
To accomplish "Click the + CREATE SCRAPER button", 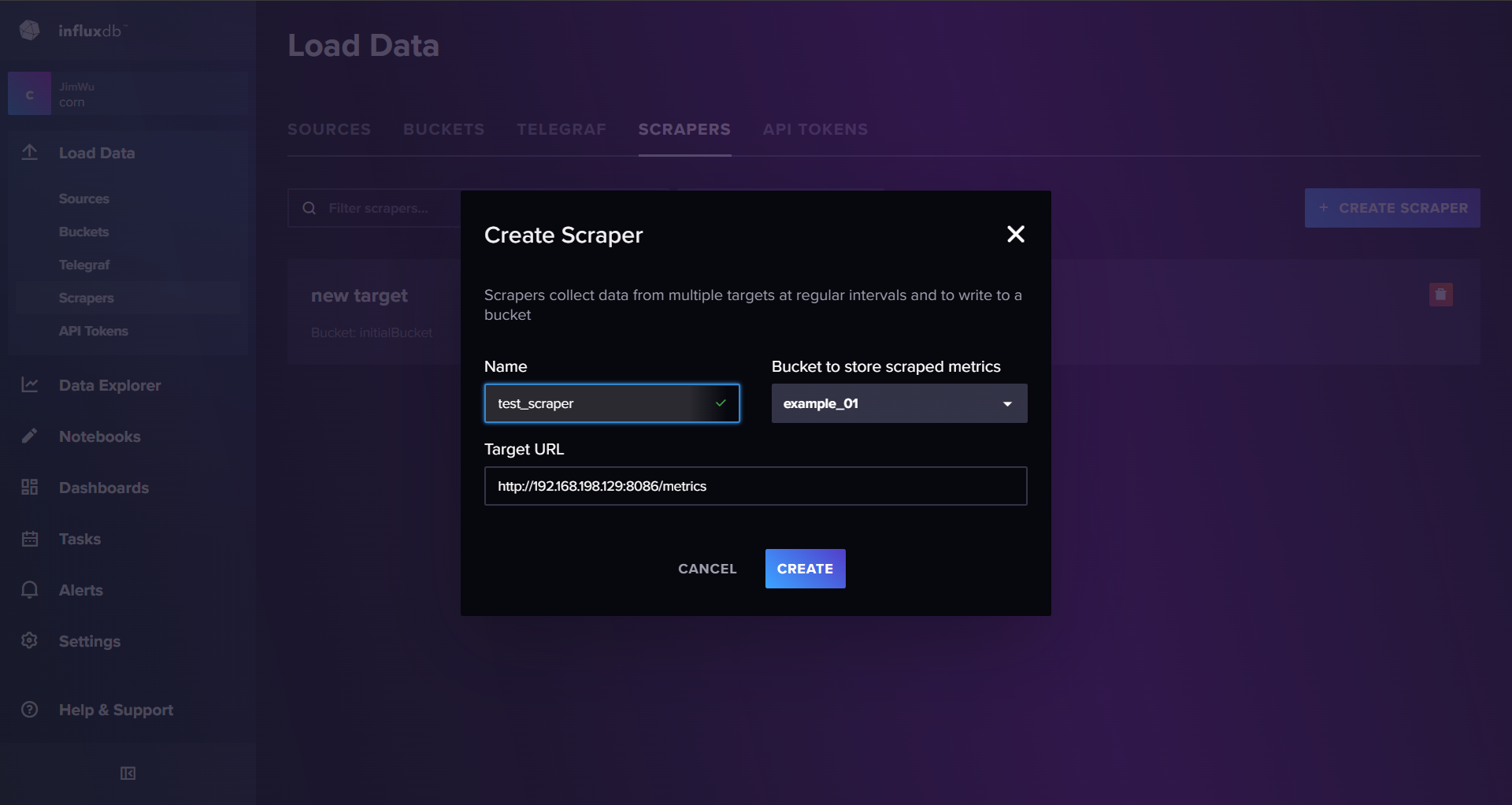I will tap(1392, 208).
